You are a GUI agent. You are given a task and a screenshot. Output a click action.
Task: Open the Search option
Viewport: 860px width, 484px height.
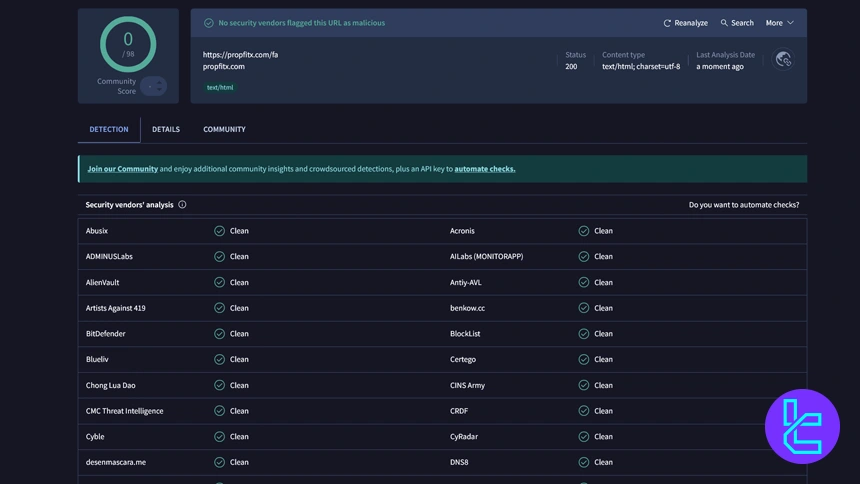click(x=737, y=23)
